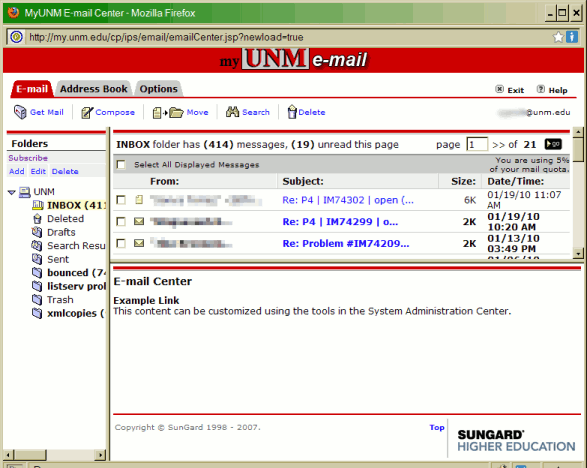
Task: Click the Size: column header
Action: coord(463,181)
